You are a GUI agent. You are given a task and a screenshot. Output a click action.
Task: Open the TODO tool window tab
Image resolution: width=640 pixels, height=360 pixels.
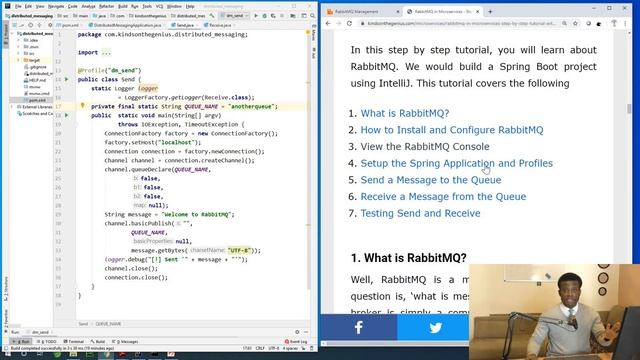pyautogui.click(x=47, y=341)
